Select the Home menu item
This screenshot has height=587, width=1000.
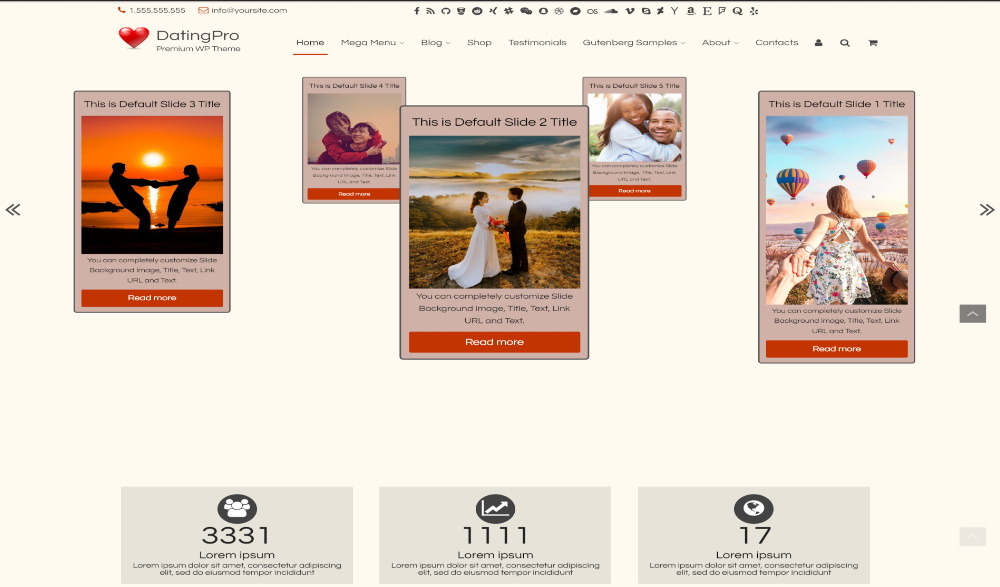pos(310,43)
